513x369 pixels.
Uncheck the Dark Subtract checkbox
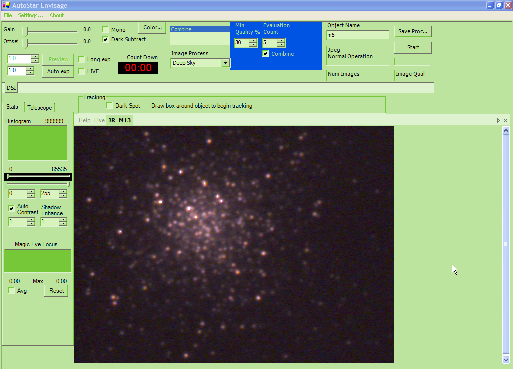pyautogui.click(x=105, y=39)
